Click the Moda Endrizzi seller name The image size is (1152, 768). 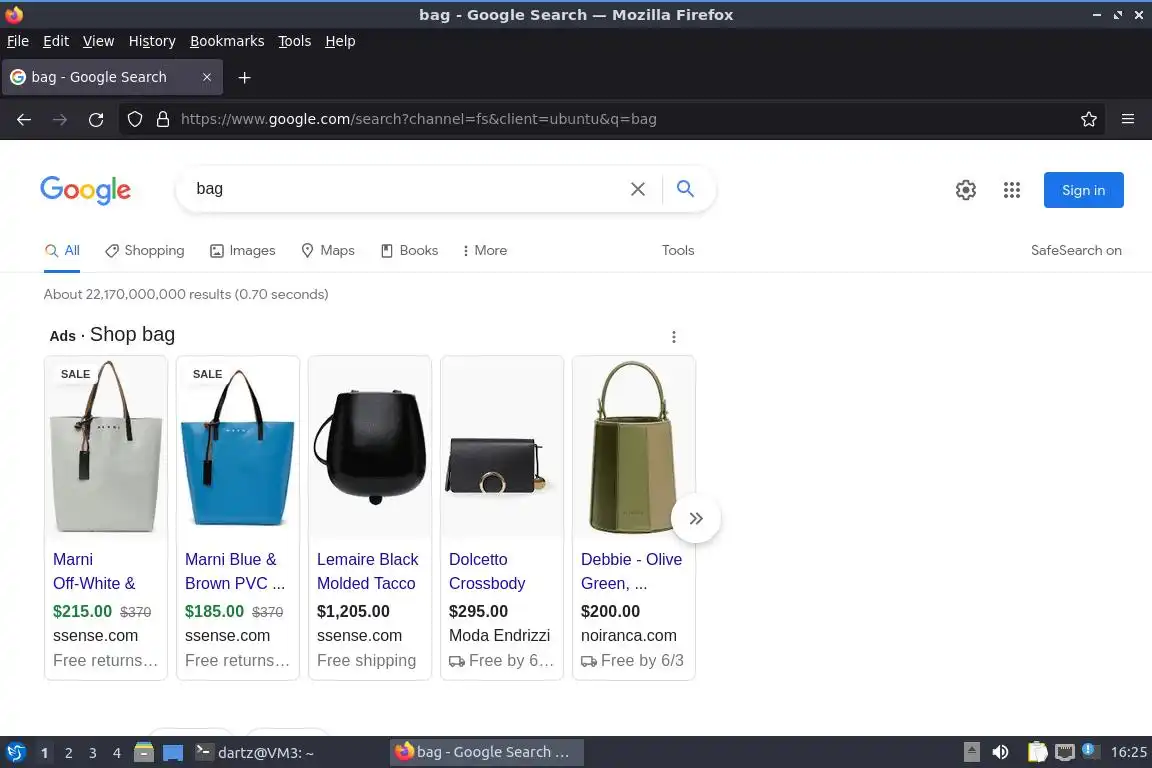click(x=500, y=636)
